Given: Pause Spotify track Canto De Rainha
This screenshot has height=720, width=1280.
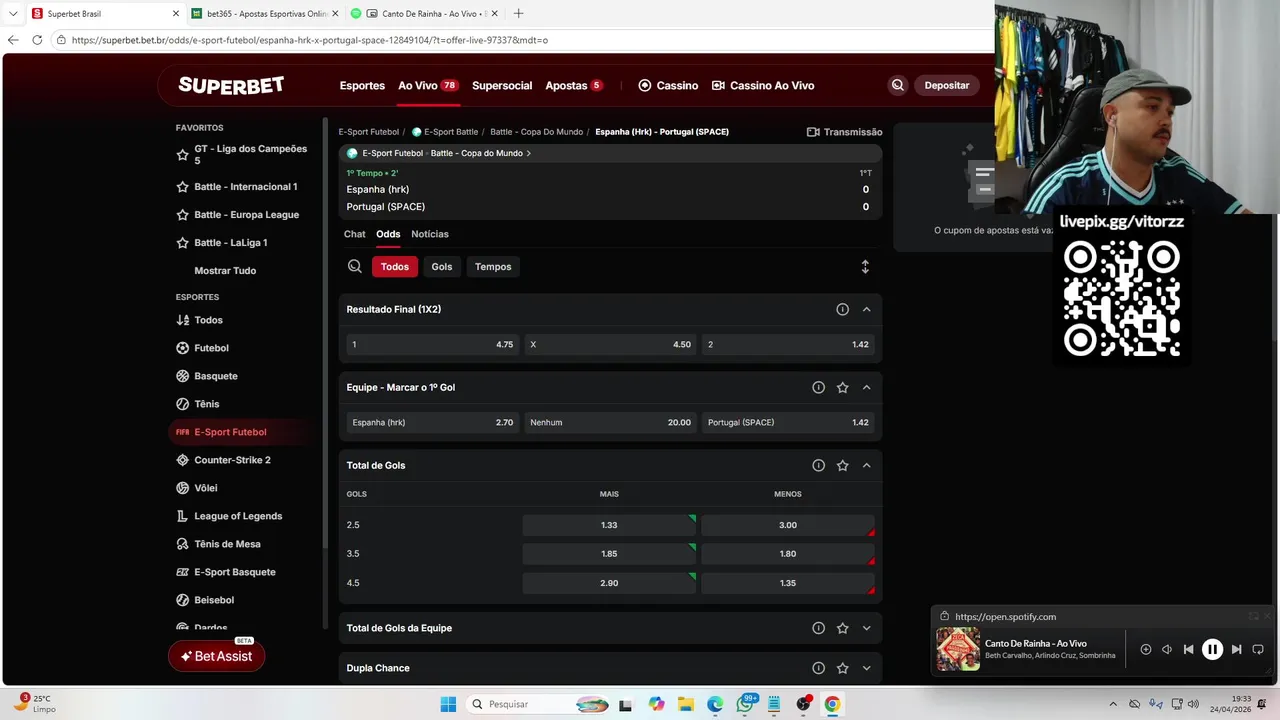Looking at the screenshot, I should pos(1212,649).
